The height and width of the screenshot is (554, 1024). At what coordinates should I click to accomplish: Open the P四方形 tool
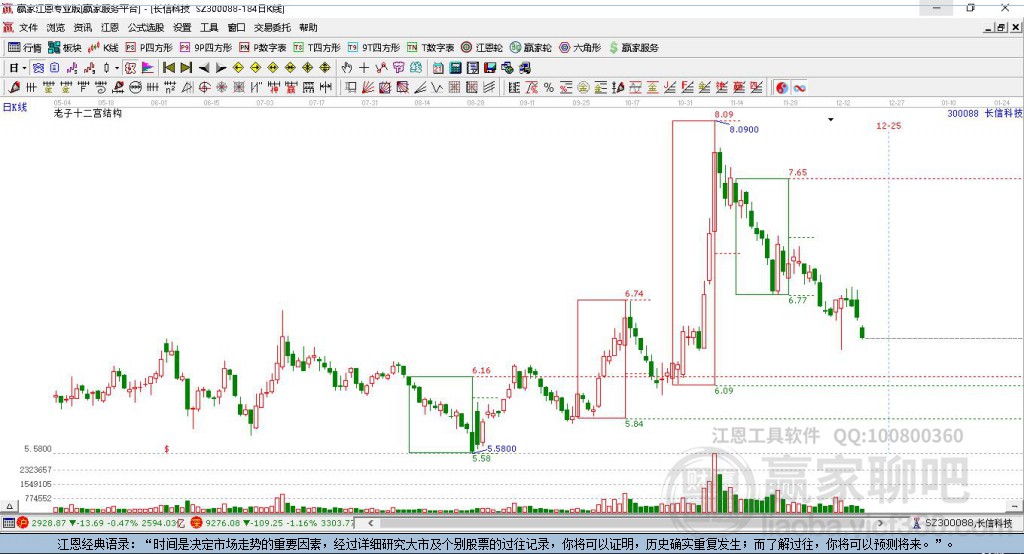coord(149,48)
